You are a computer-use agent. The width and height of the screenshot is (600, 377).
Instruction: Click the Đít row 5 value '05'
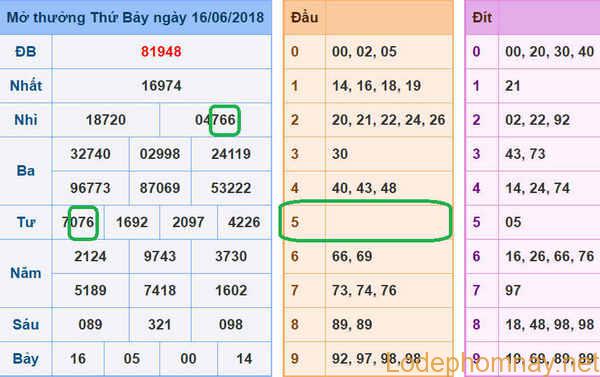tap(513, 222)
